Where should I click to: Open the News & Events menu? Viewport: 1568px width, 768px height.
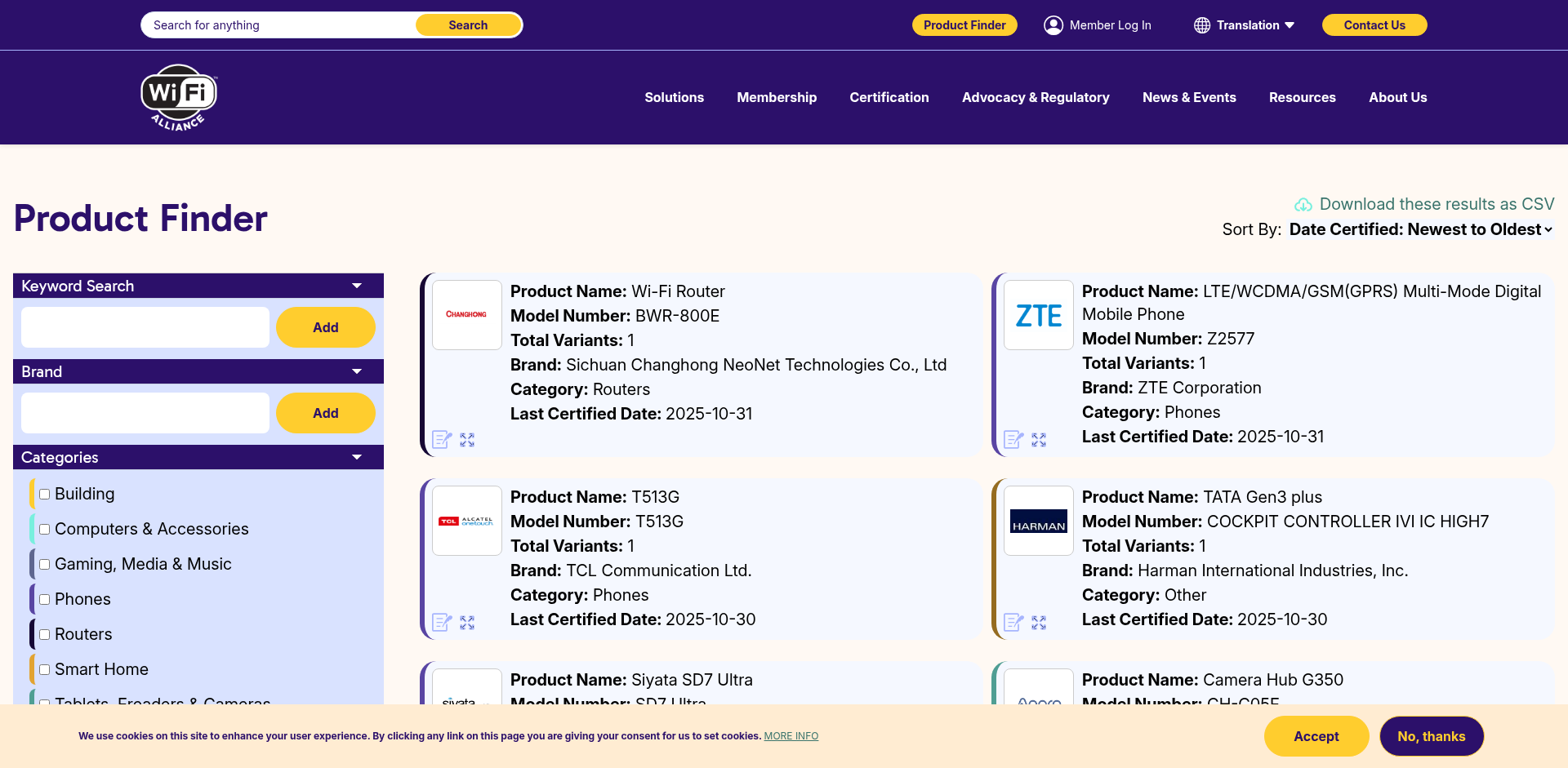[x=1188, y=97]
